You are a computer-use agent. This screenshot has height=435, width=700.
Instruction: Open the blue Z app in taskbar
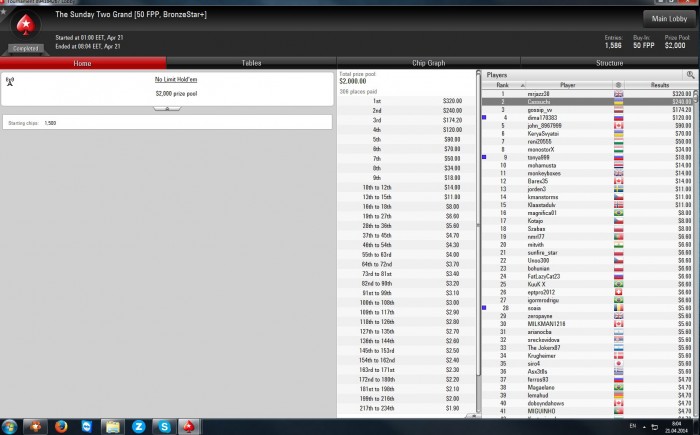tap(138, 427)
